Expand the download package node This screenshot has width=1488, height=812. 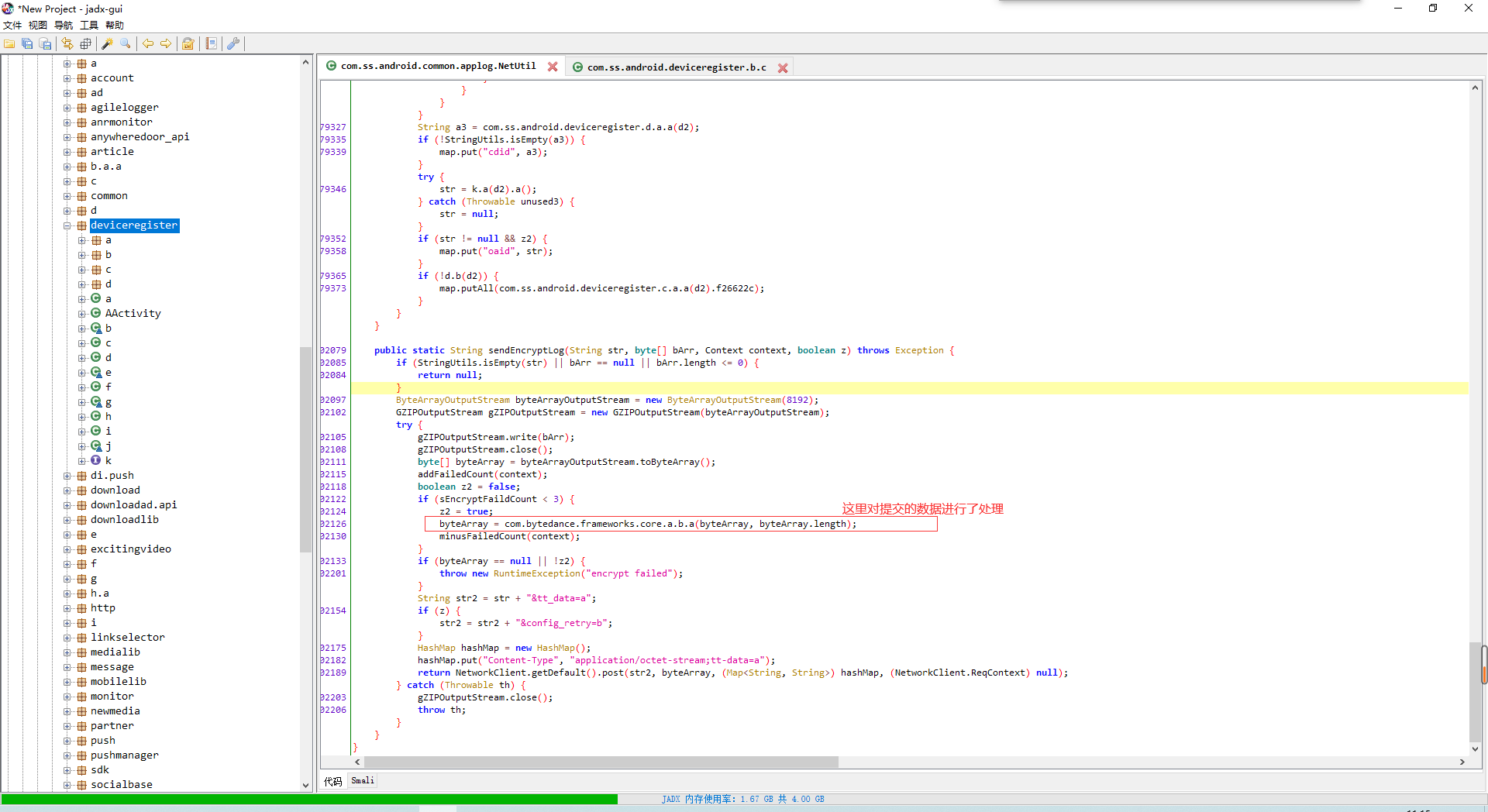(67, 490)
